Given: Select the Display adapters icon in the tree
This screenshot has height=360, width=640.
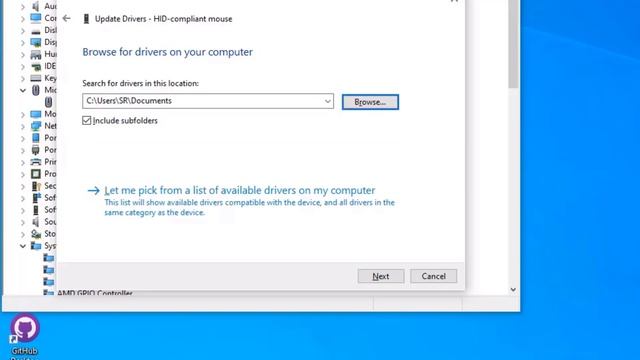Looking at the screenshot, I should coord(36,42).
